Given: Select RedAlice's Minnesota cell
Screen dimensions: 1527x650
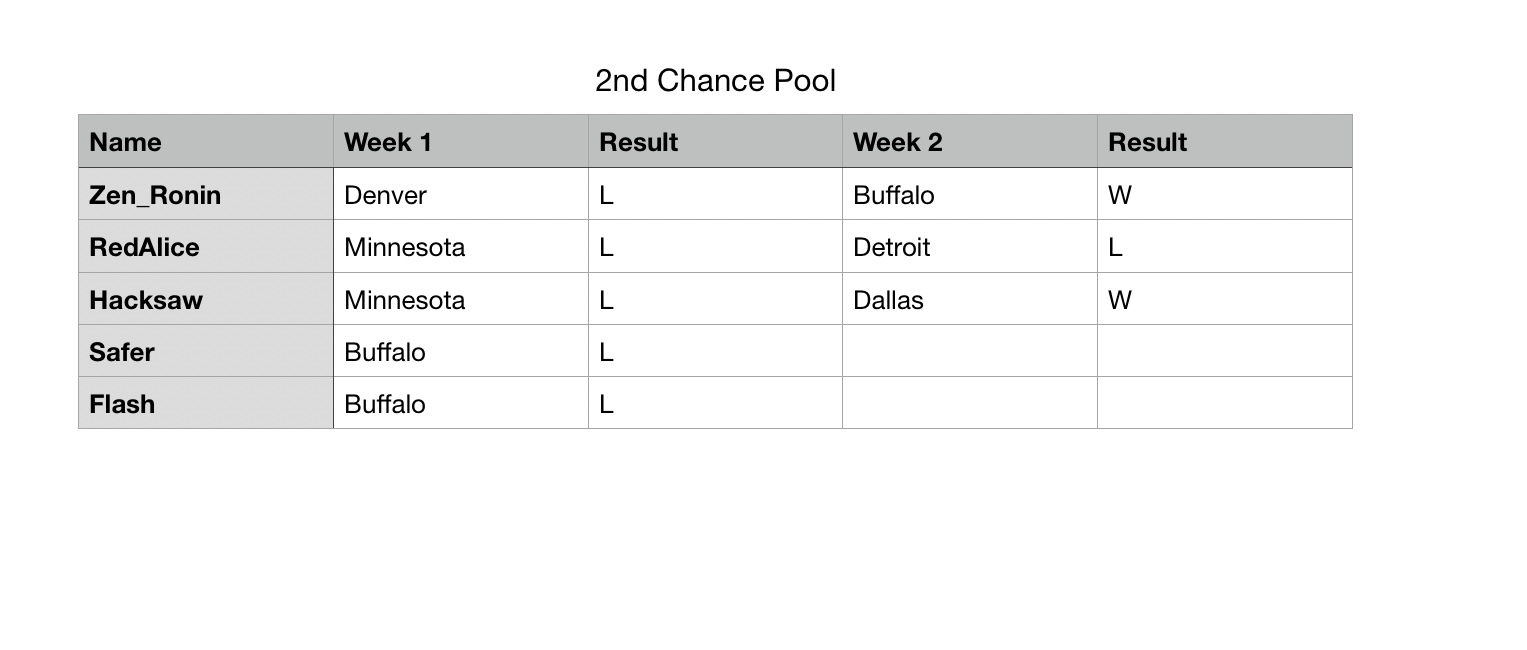Looking at the screenshot, I should pyautogui.click(x=461, y=247).
